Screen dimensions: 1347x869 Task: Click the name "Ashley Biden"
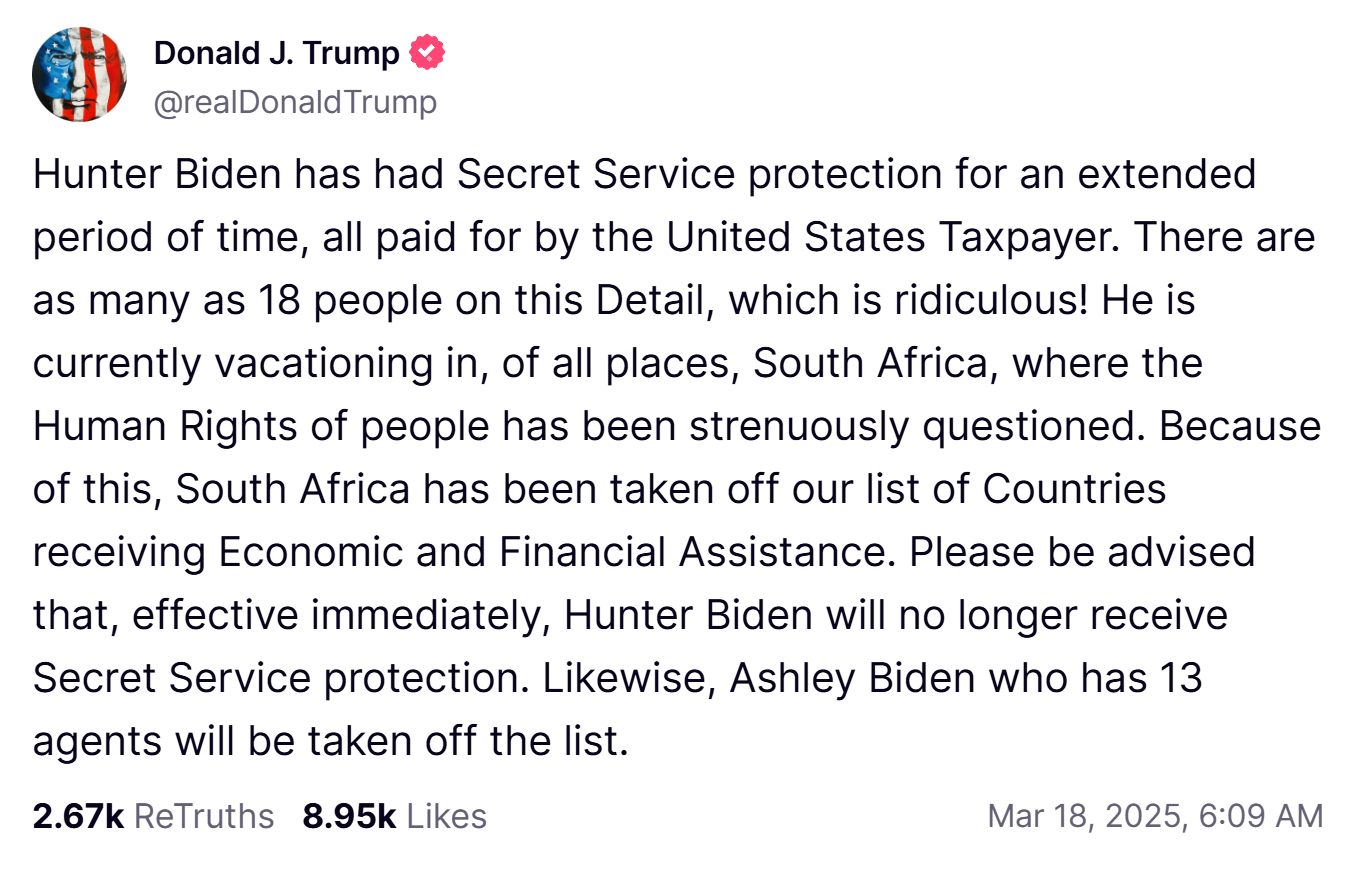click(853, 679)
